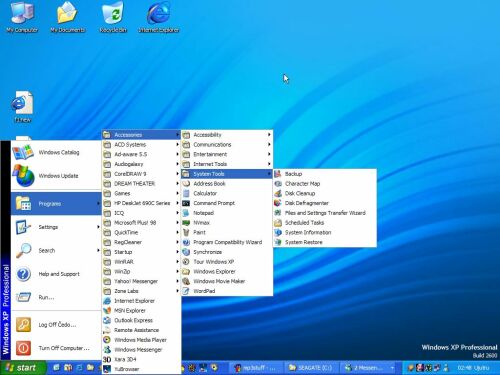Expand the Entertainment submenu arrow
This screenshot has width=500, height=375.
(x=269, y=154)
